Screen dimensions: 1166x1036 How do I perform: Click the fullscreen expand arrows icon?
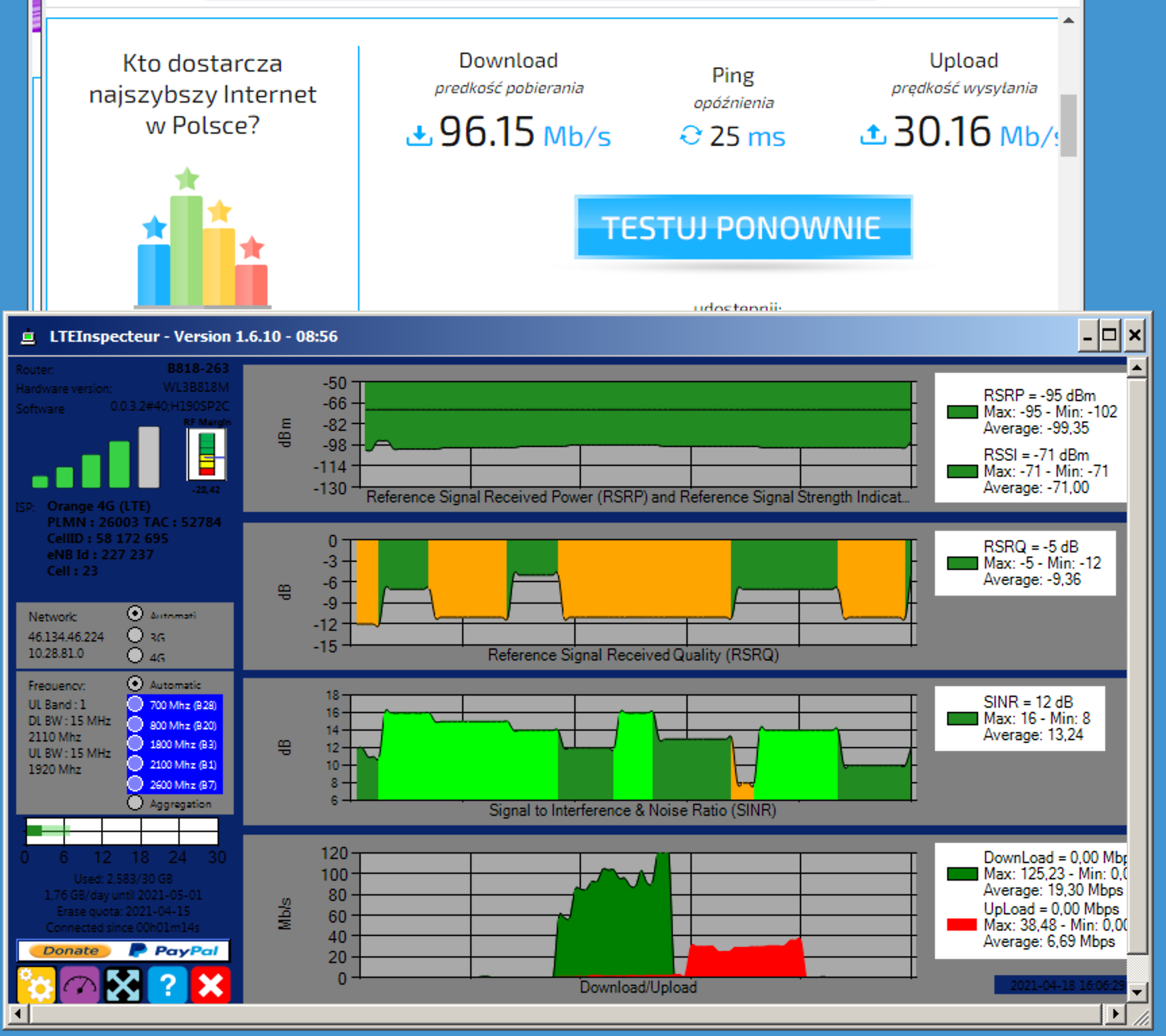pos(123,985)
